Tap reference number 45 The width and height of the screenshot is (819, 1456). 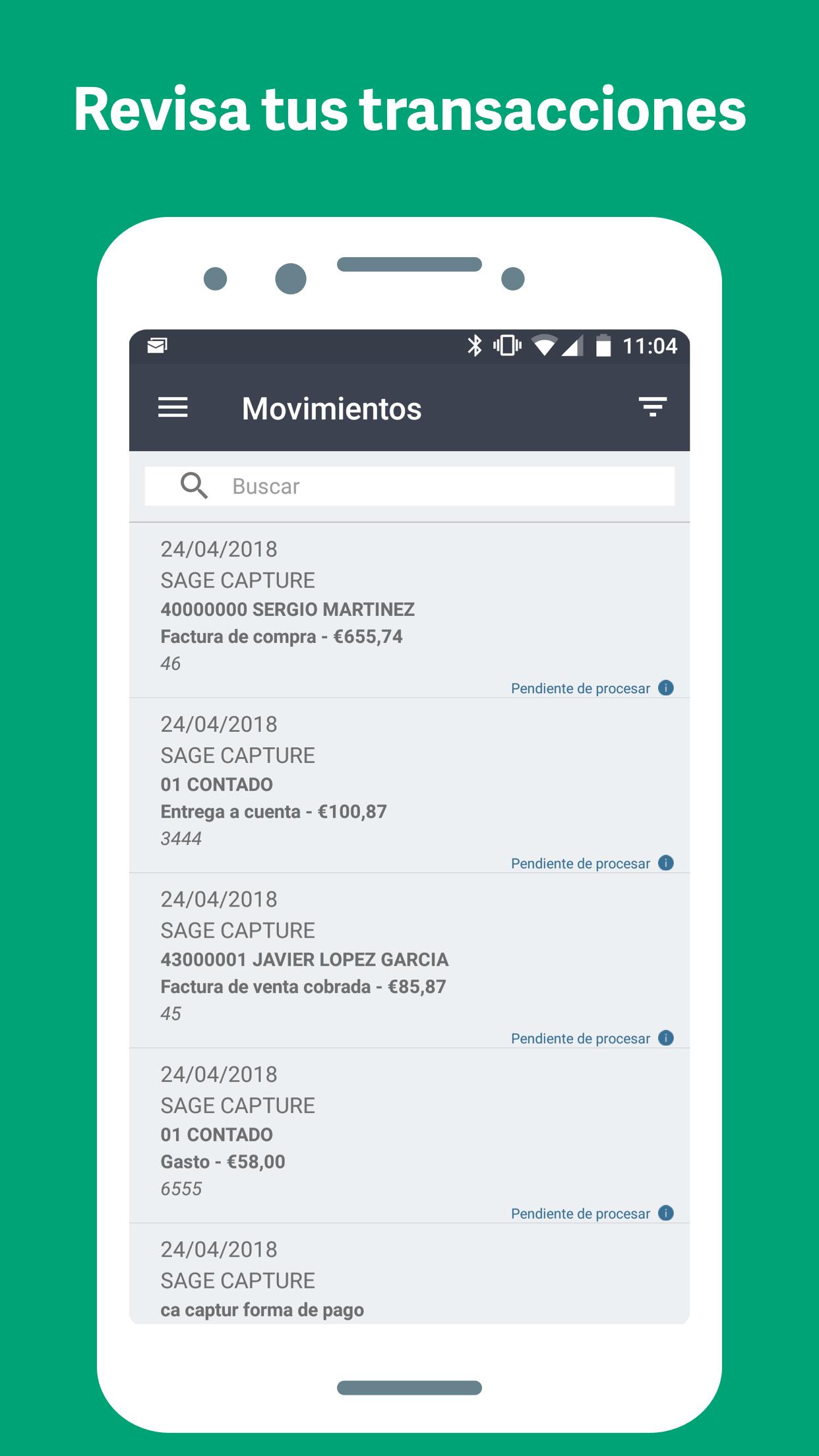point(171,1014)
